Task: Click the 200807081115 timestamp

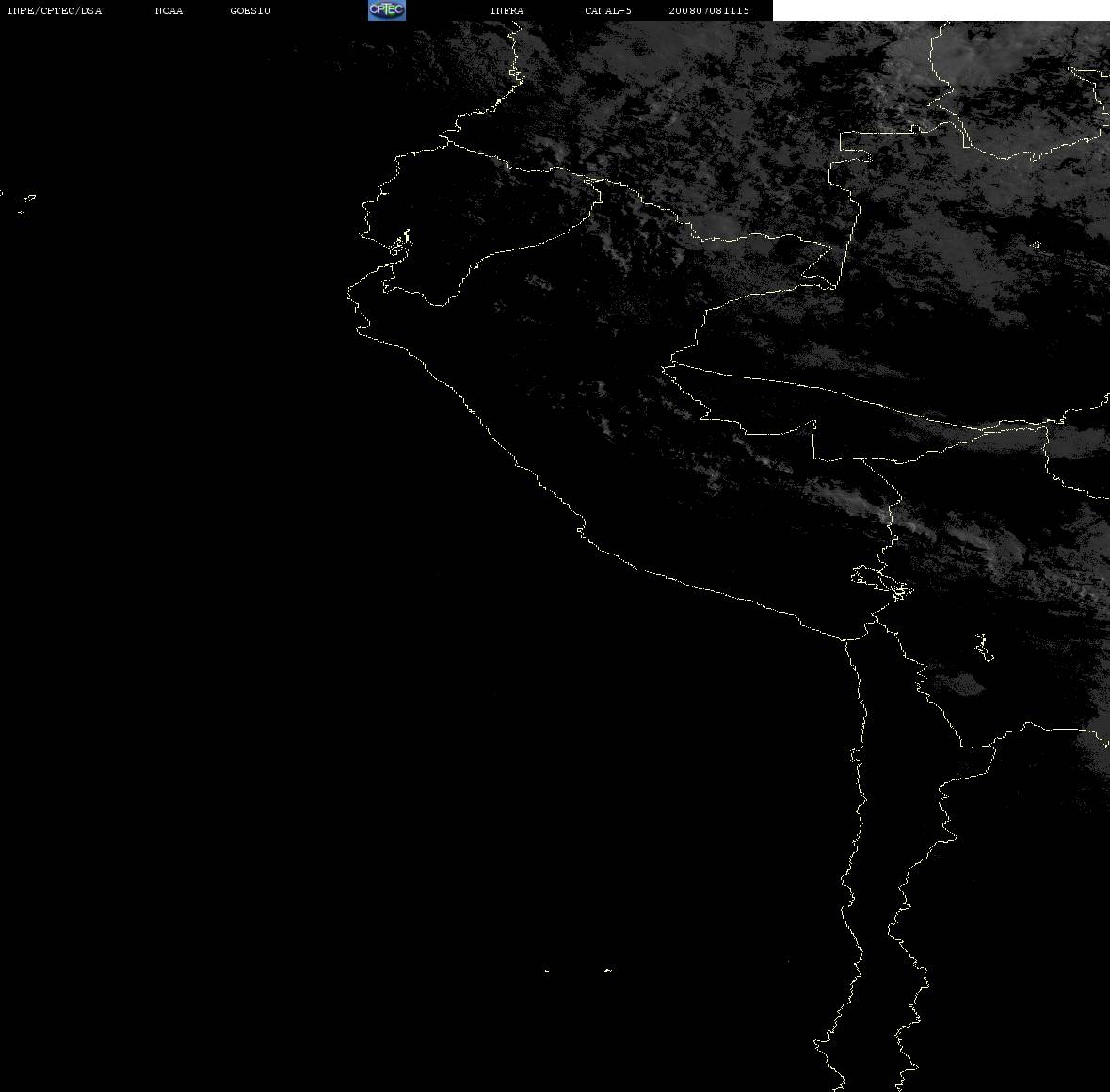Action: [x=709, y=10]
